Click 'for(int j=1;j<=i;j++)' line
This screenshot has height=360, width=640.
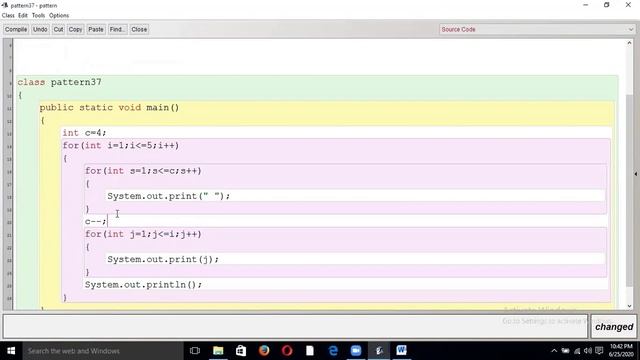143,234
